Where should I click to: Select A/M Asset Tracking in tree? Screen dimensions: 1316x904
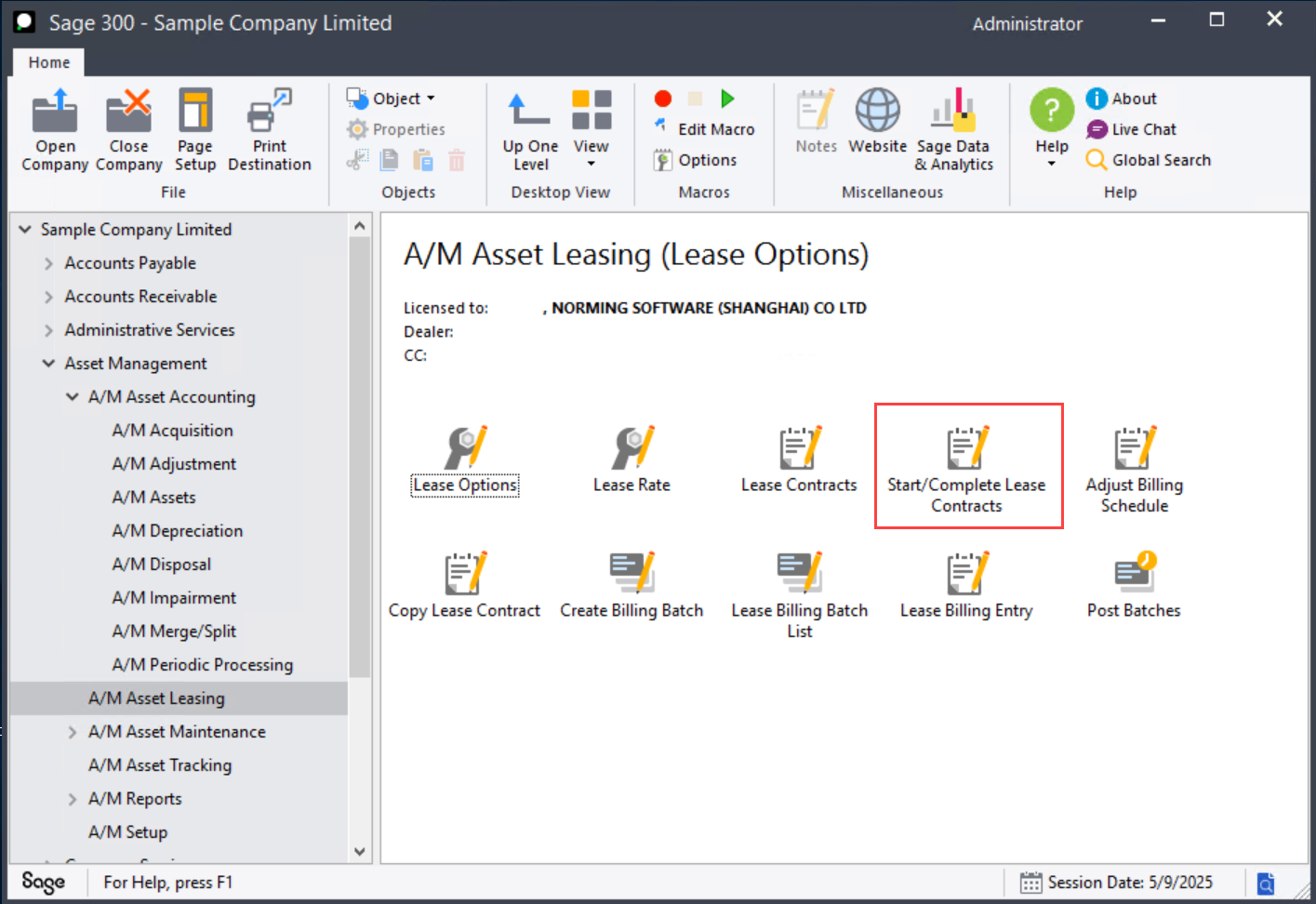click(160, 765)
